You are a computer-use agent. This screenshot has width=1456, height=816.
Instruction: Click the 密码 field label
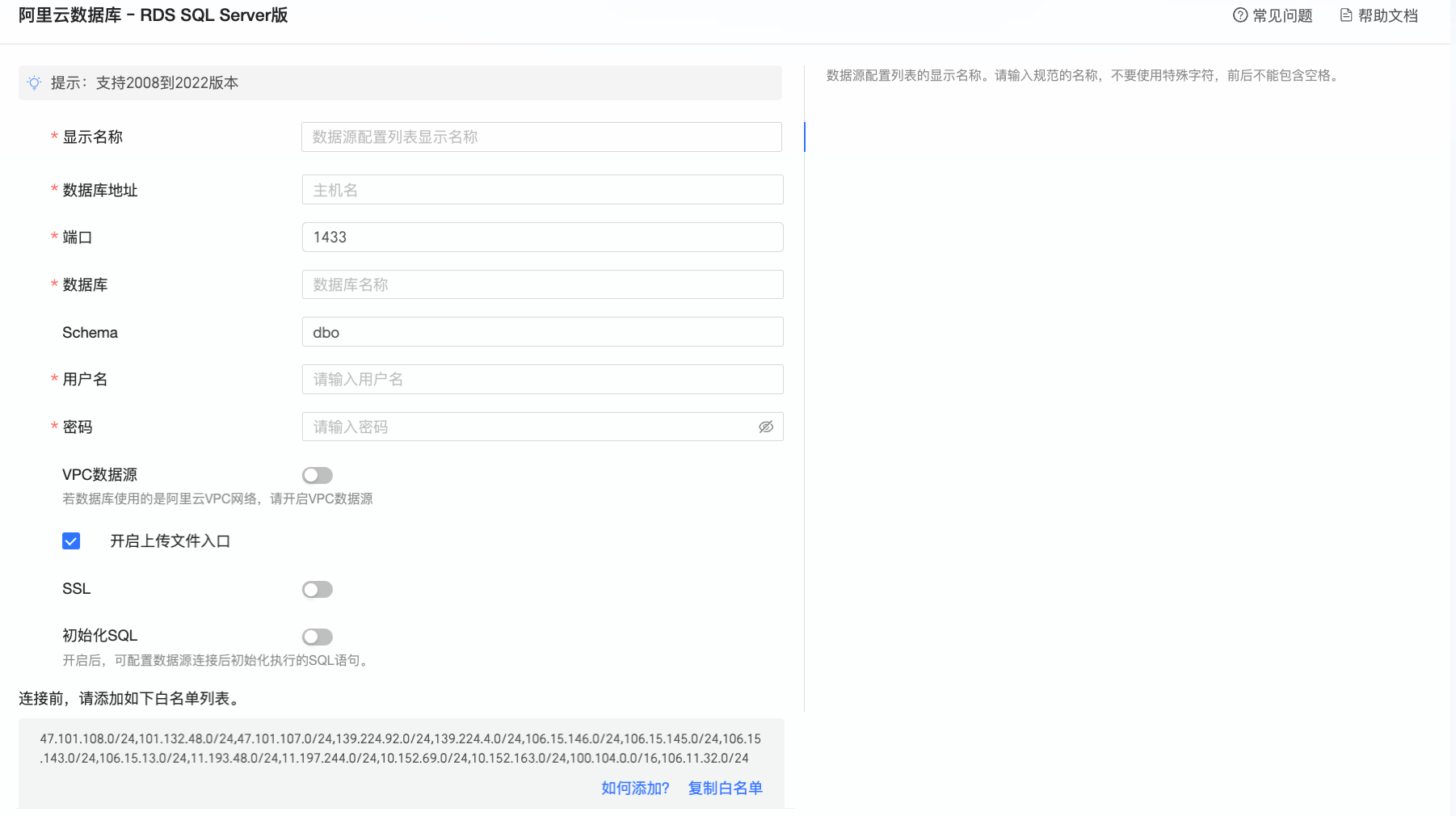pyautogui.click(x=78, y=427)
